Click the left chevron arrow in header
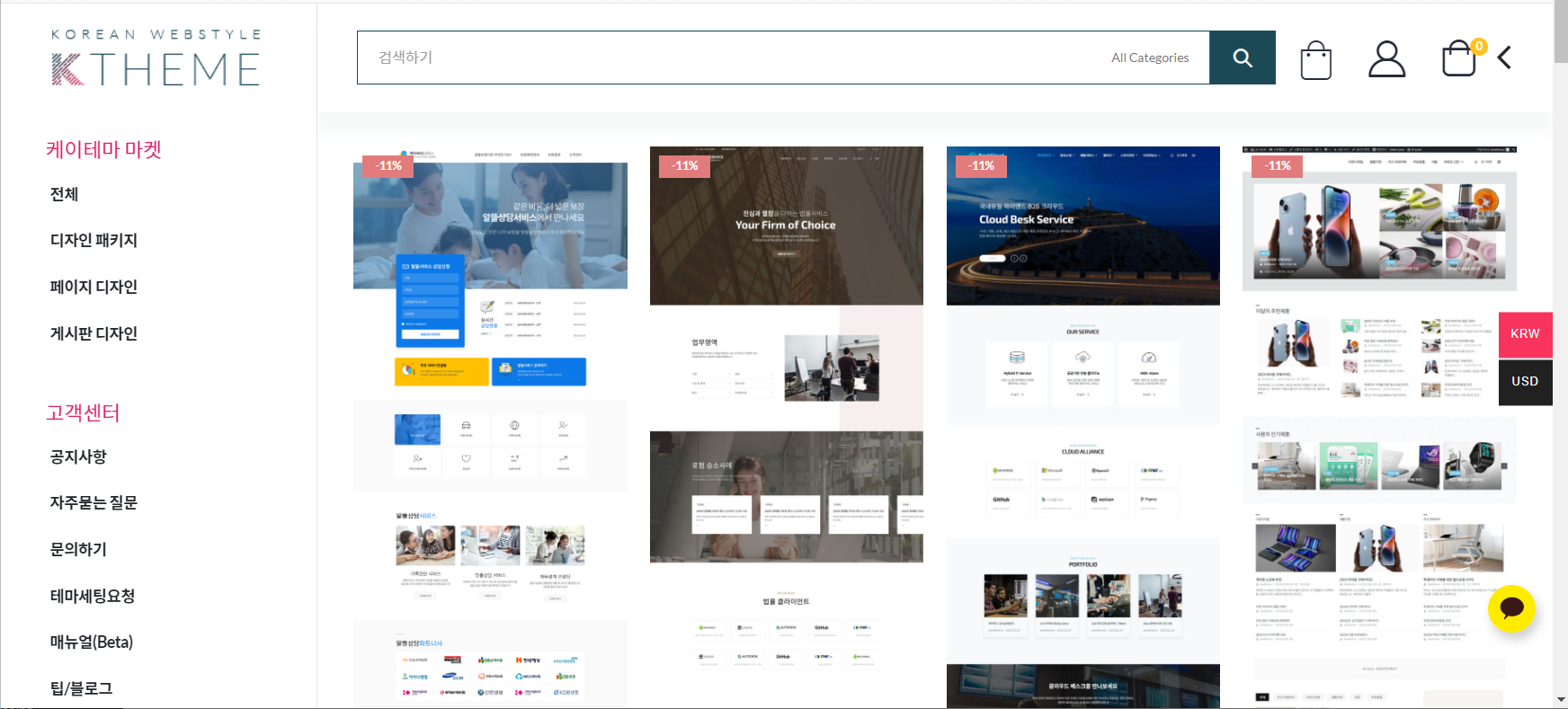 coord(1504,58)
